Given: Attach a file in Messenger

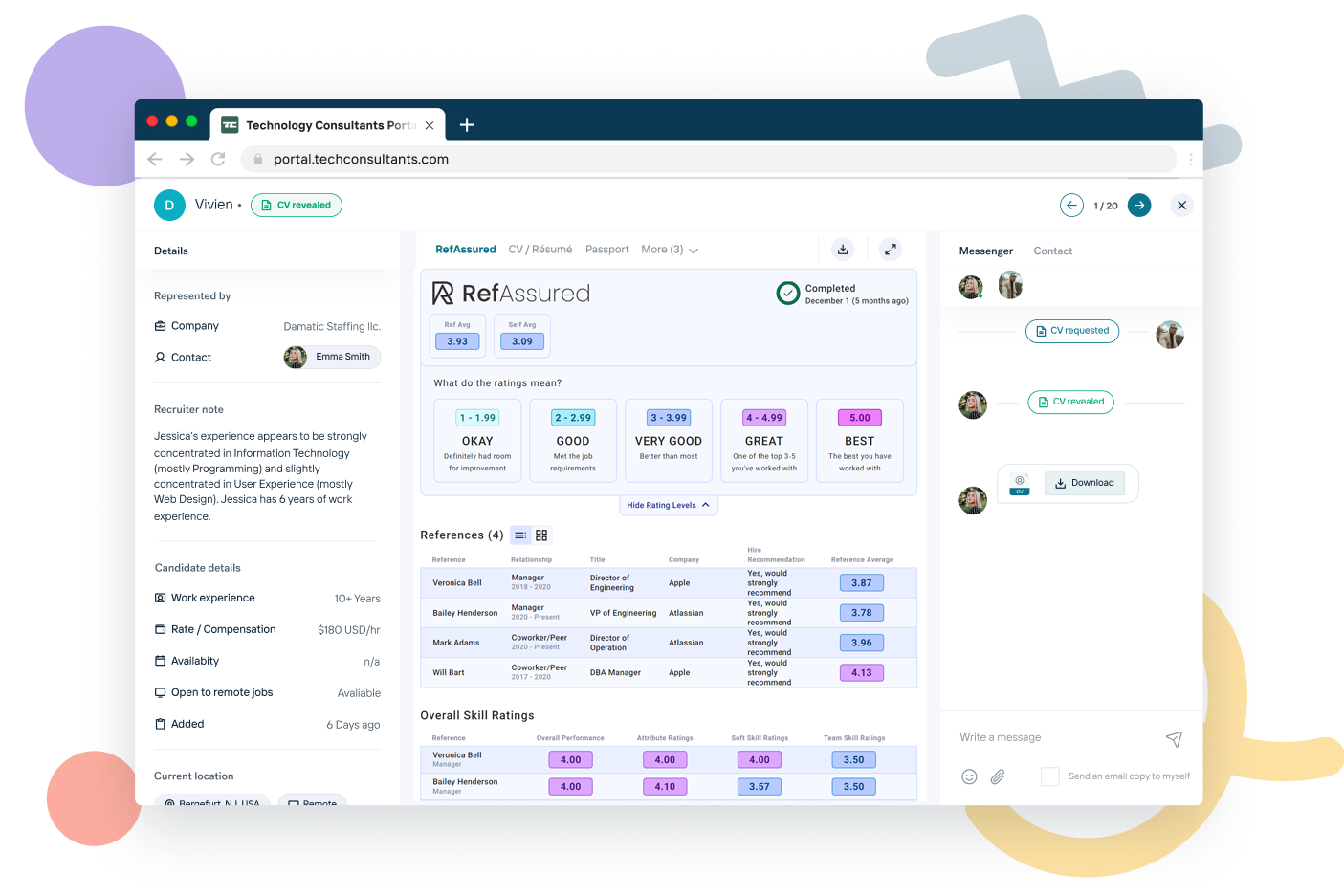Looking at the screenshot, I should [997, 776].
